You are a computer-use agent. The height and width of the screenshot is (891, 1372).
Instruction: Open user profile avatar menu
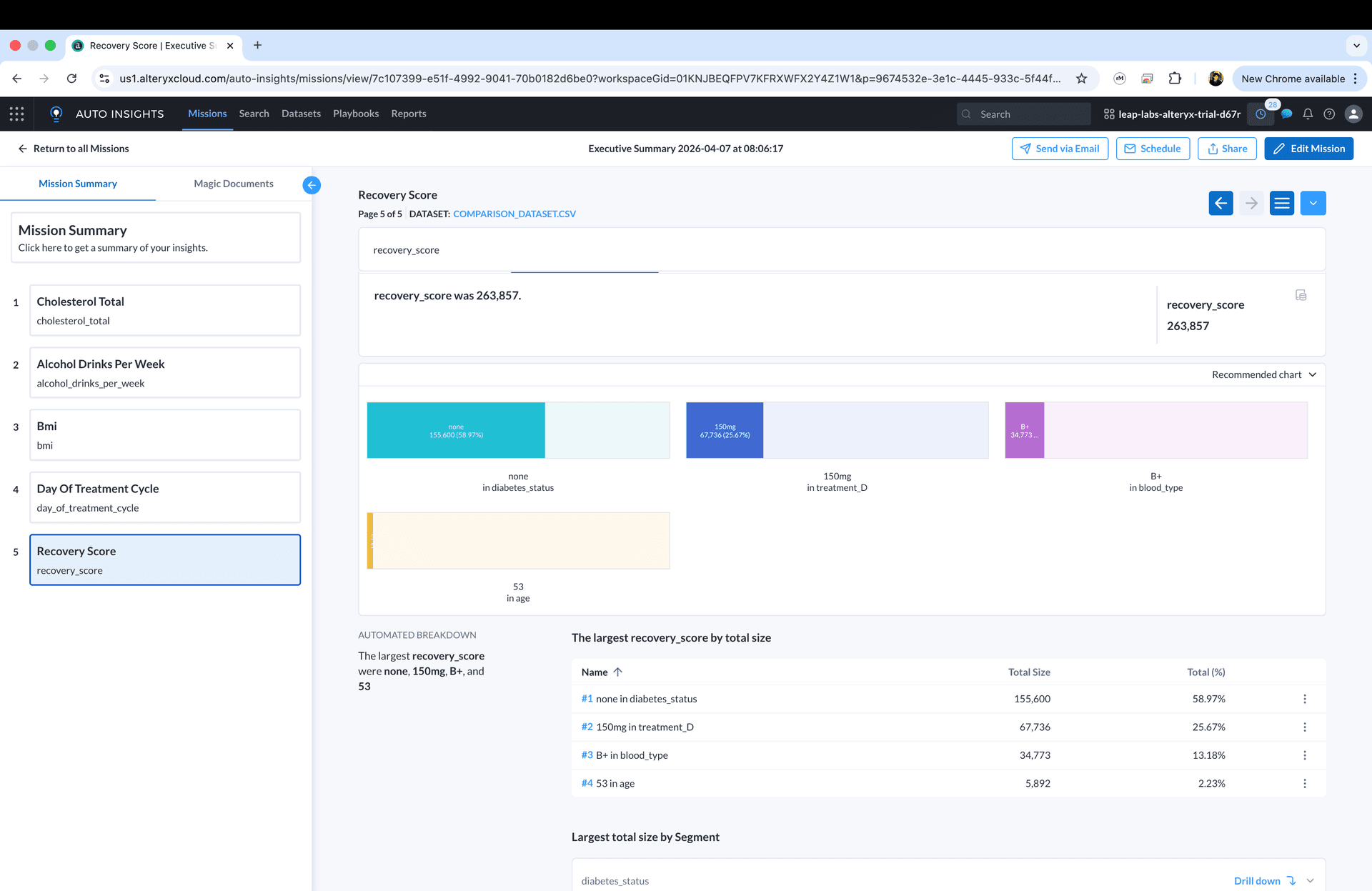pyautogui.click(x=1353, y=114)
